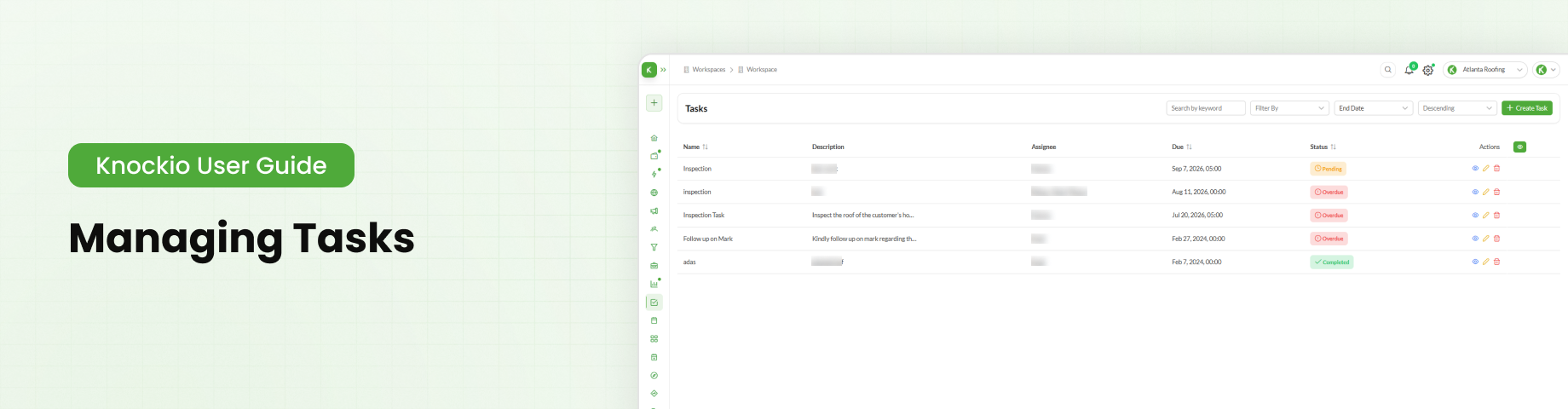Open the user profile avatar dropdown
The width and height of the screenshot is (1568, 409).
tap(1547, 70)
